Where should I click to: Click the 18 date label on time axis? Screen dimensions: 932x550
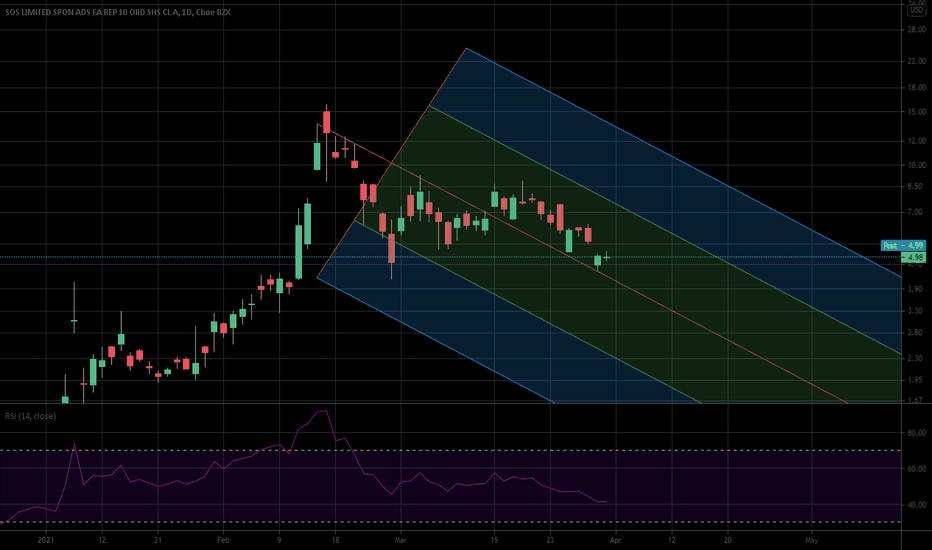pyautogui.click(x=335, y=540)
